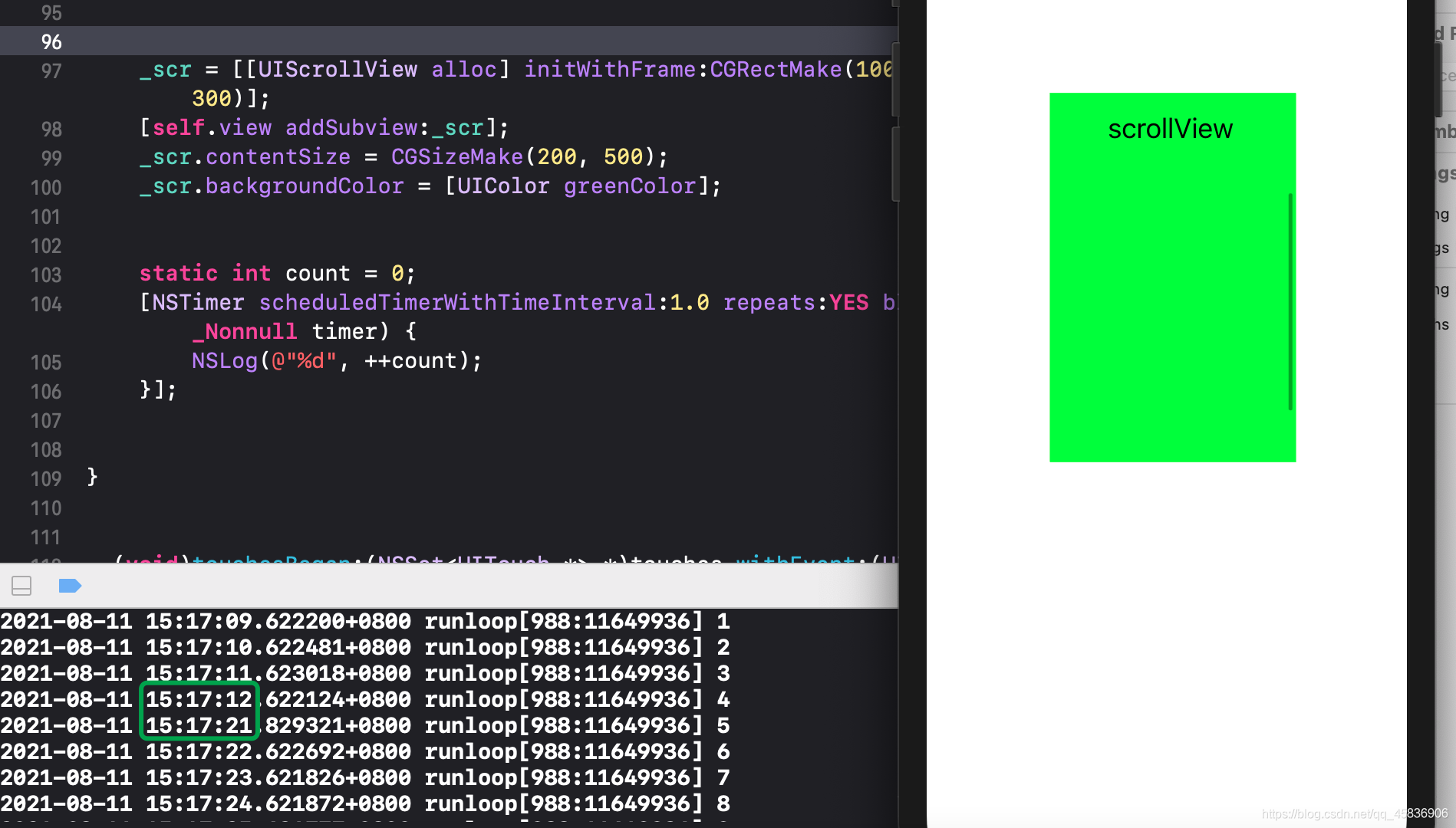Click console log line ending in 3
Image resolution: width=1456 pixels, height=828 pixels.
tap(365, 673)
